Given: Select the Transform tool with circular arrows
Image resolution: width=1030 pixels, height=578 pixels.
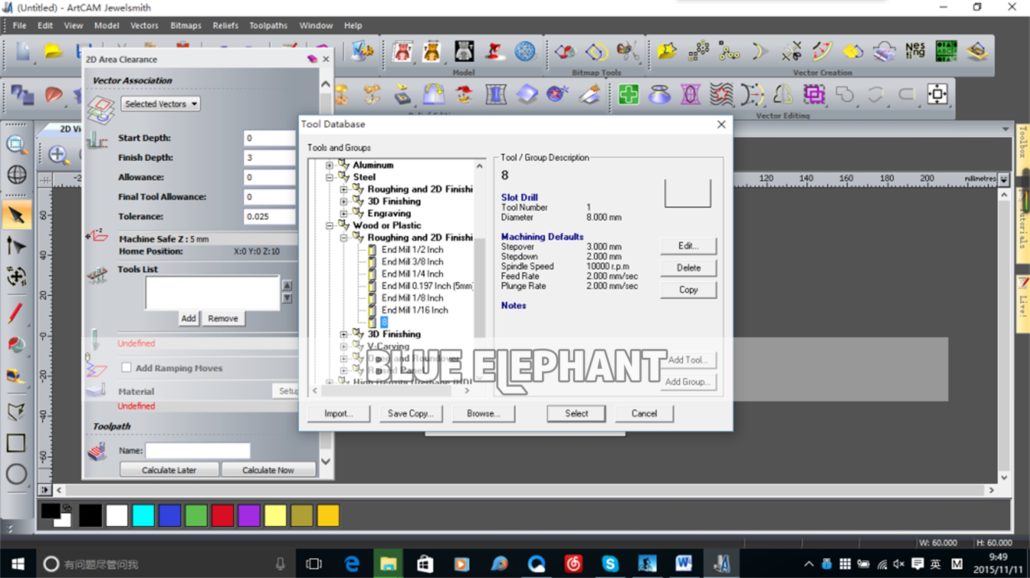Looking at the screenshot, I should (x=16, y=277).
